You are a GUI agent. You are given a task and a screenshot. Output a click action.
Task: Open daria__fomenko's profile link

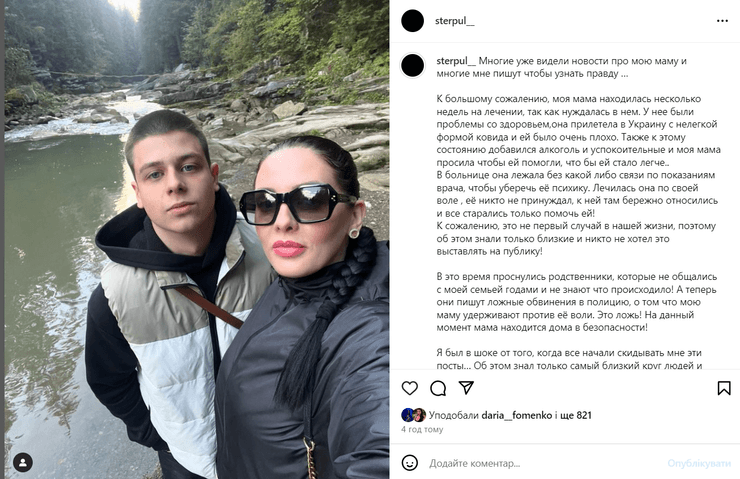[516, 415]
